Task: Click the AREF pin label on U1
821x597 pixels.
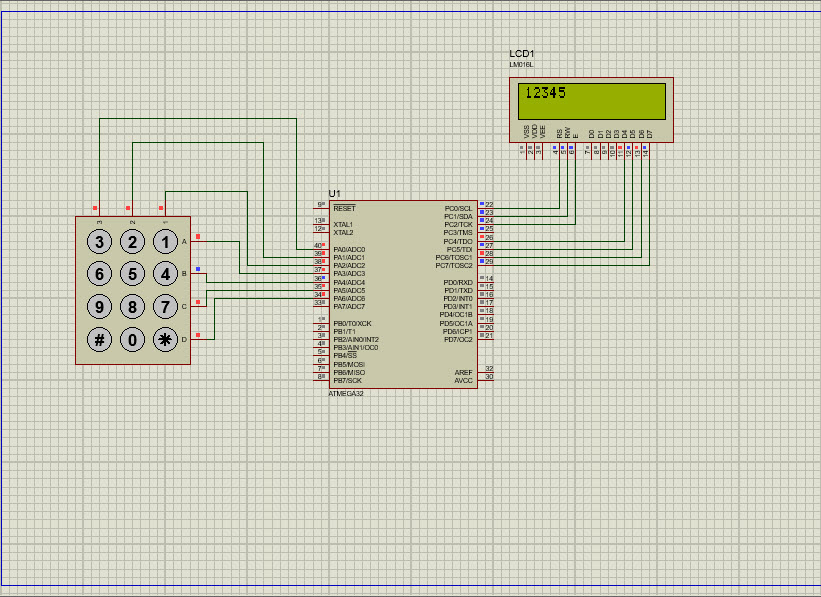Action: click(x=463, y=371)
